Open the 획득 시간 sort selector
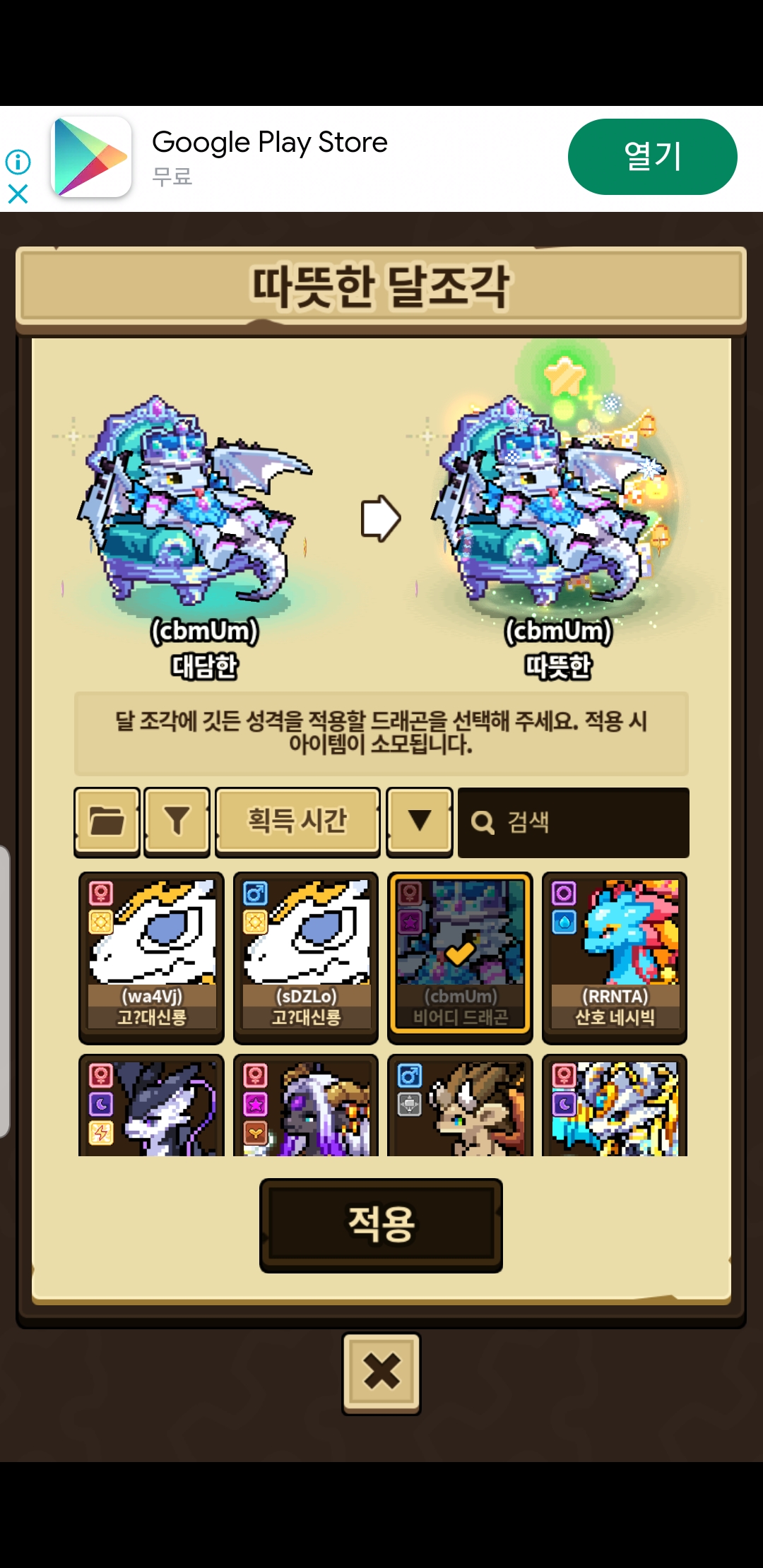The height and width of the screenshot is (1568, 763). [x=297, y=821]
